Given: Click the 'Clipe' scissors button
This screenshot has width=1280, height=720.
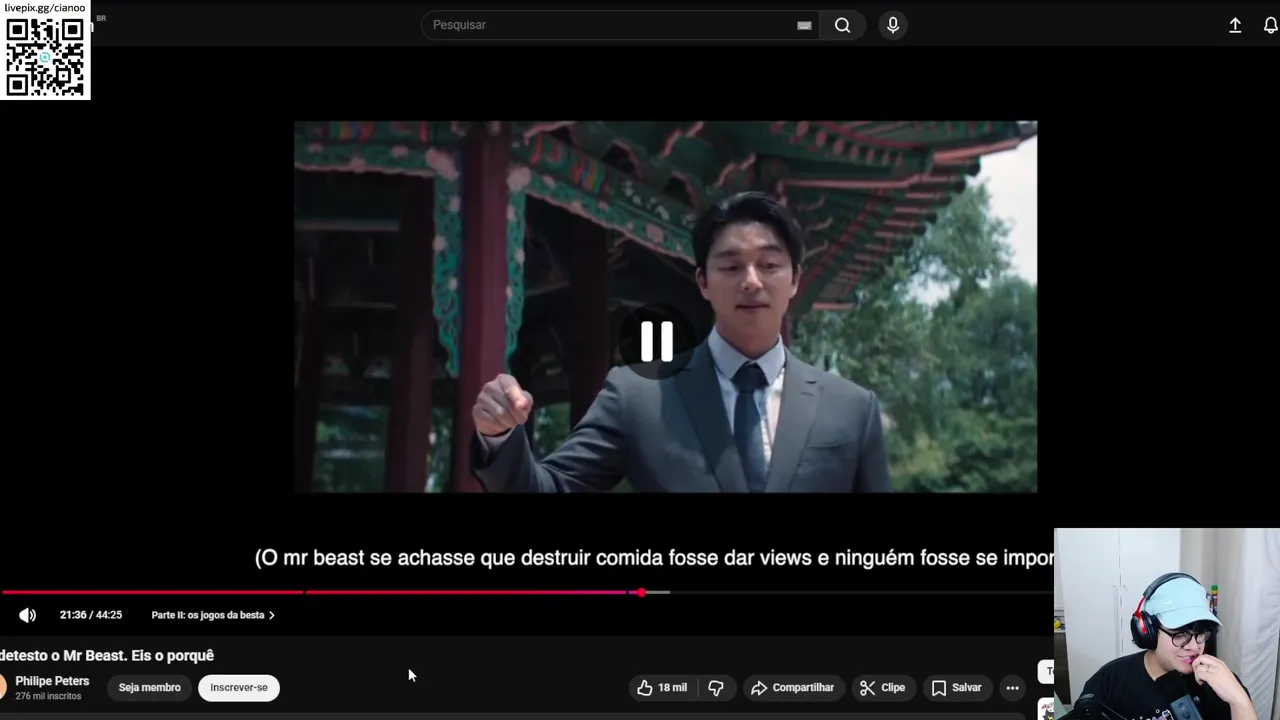Looking at the screenshot, I should pyautogui.click(x=883, y=687).
